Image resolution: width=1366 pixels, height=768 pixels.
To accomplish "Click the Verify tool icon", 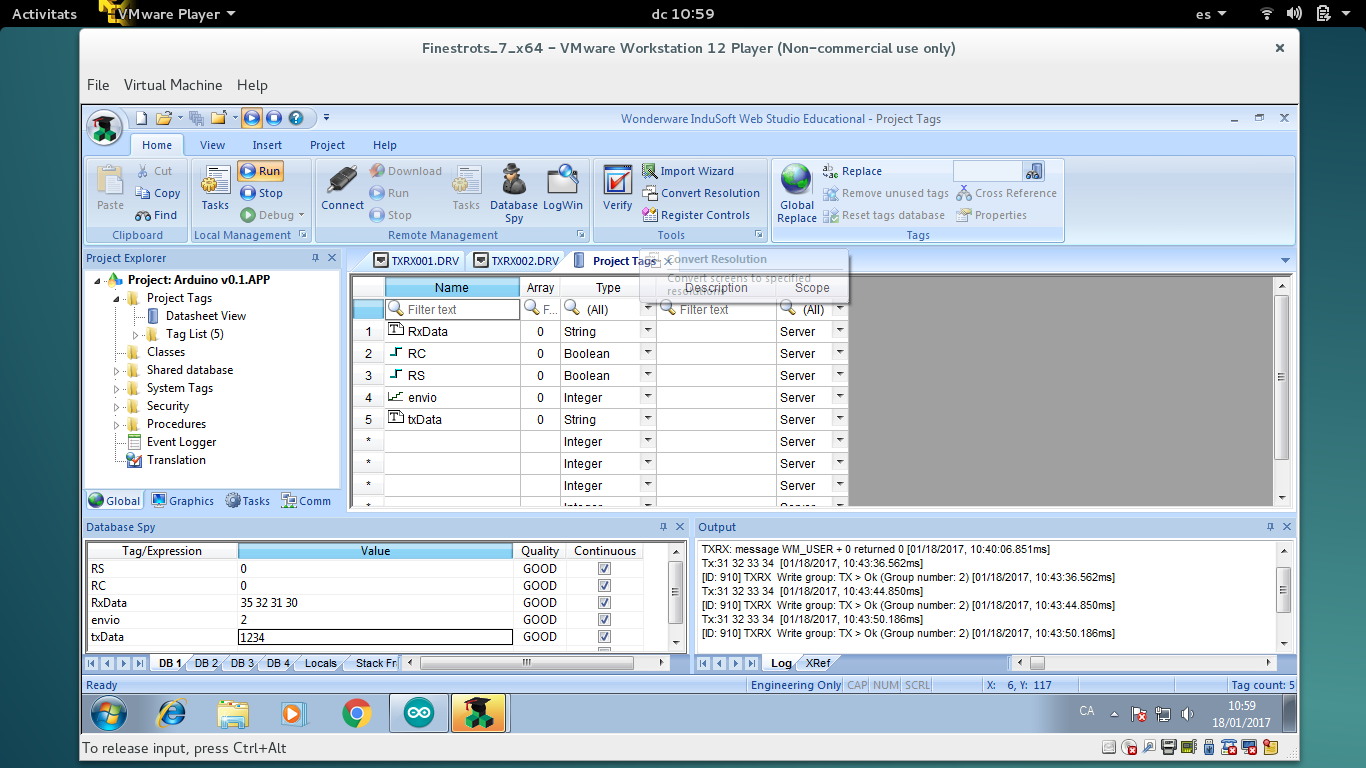I will pos(617,189).
